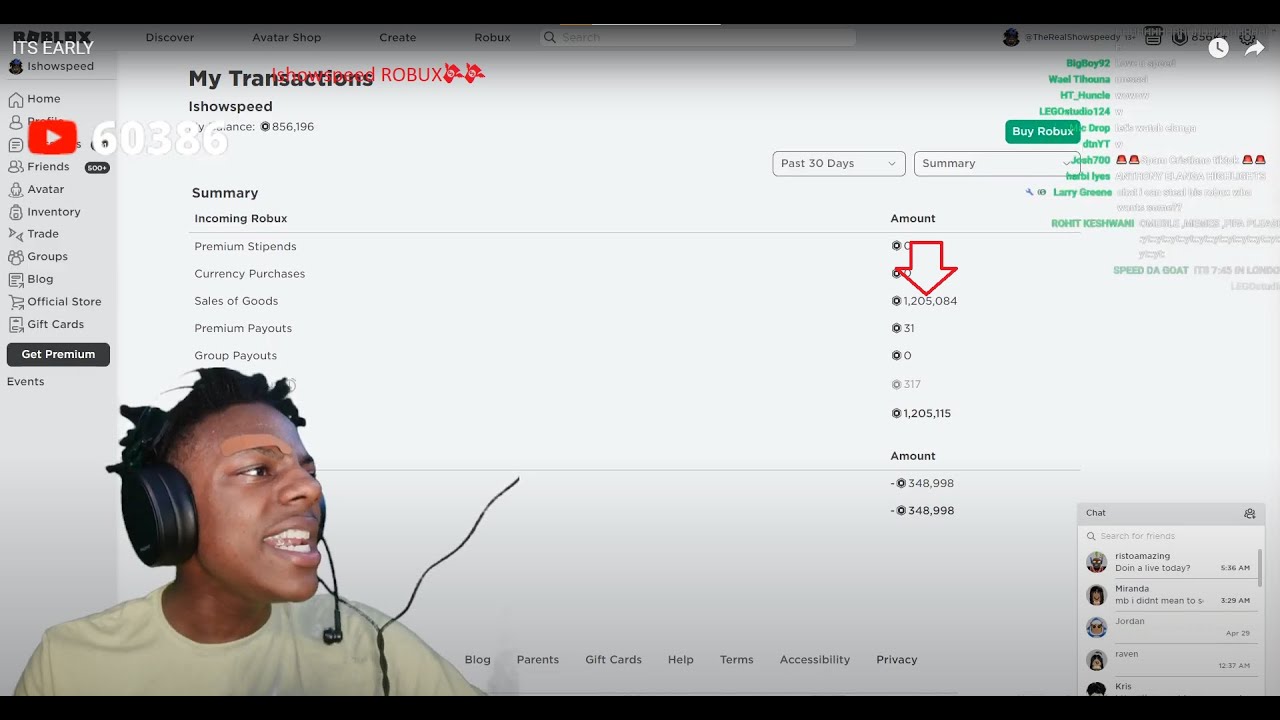Click the Premium Payouts row label
This screenshot has height=720, width=1280.
pos(243,328)
